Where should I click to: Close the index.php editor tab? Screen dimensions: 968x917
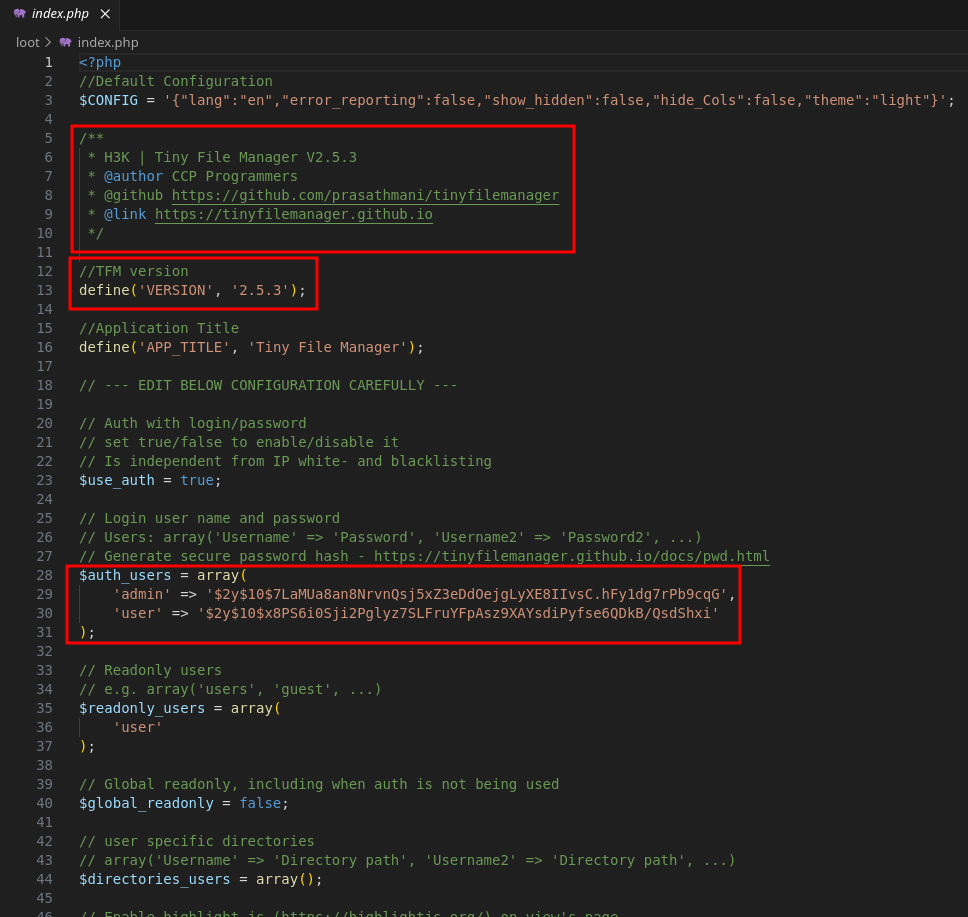click(105, 14)
